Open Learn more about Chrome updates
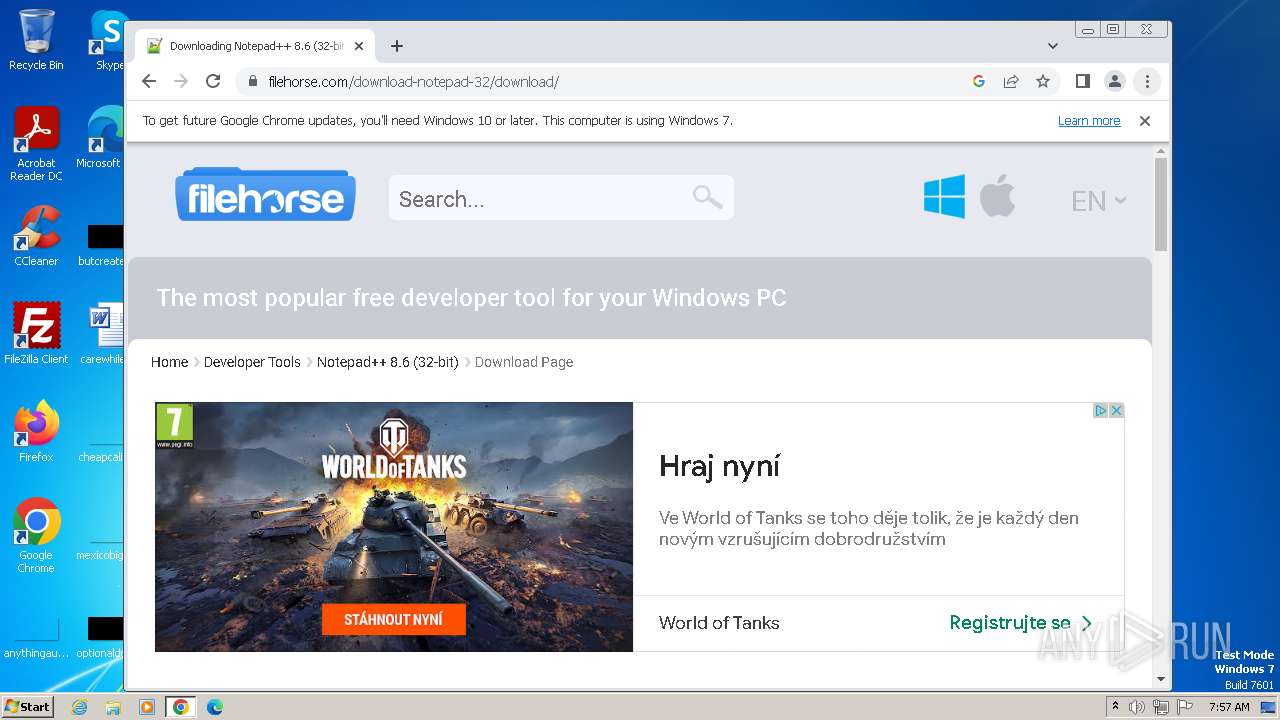The image size is (1280, 720). (x=1089, y=121)
